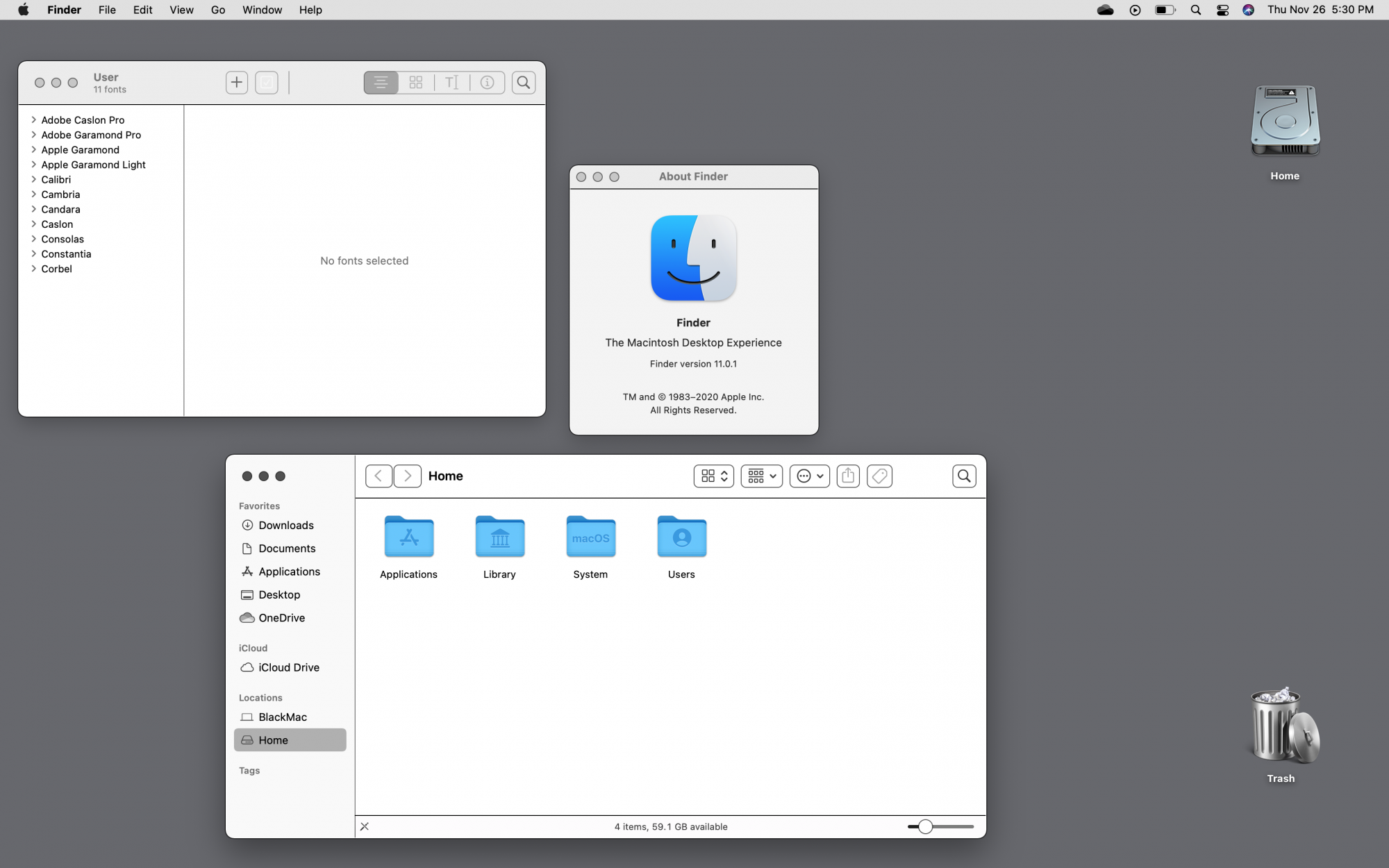Open iCloud Drive in Finder sidebar
Screen dimensions: 1389x868
click(290, 667)
